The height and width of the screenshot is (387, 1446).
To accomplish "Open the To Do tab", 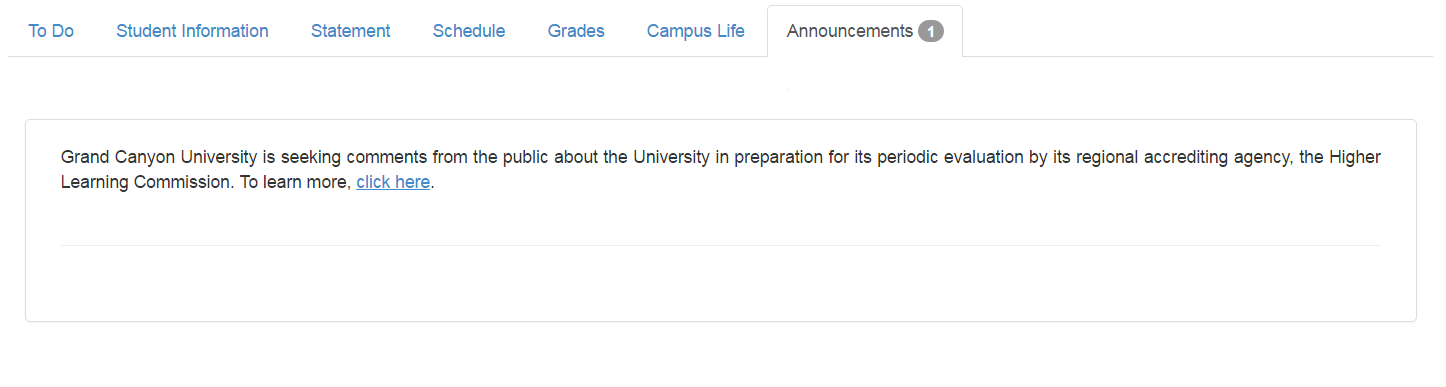I will click(x=51, y=31).
